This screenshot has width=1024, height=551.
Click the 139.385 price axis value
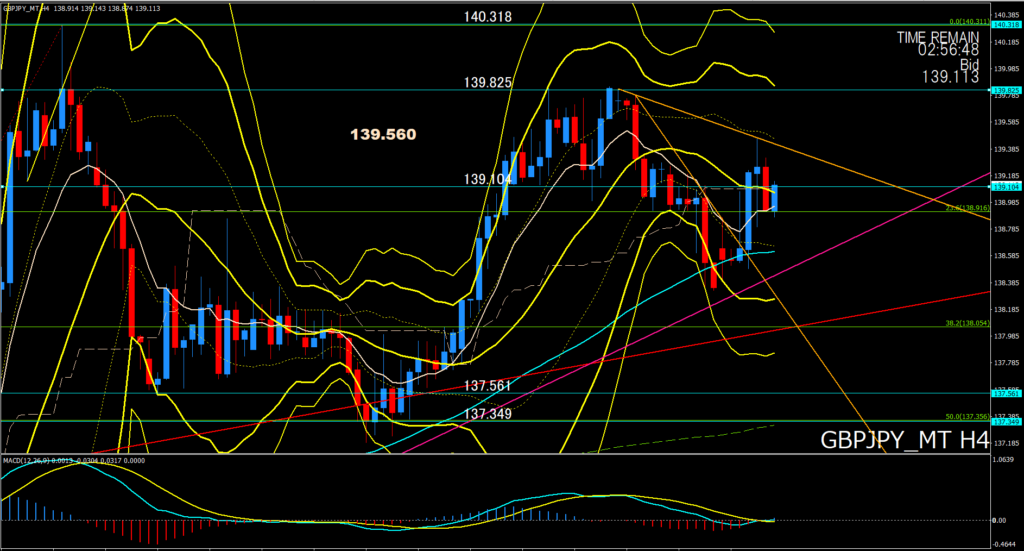[1007, 149]
